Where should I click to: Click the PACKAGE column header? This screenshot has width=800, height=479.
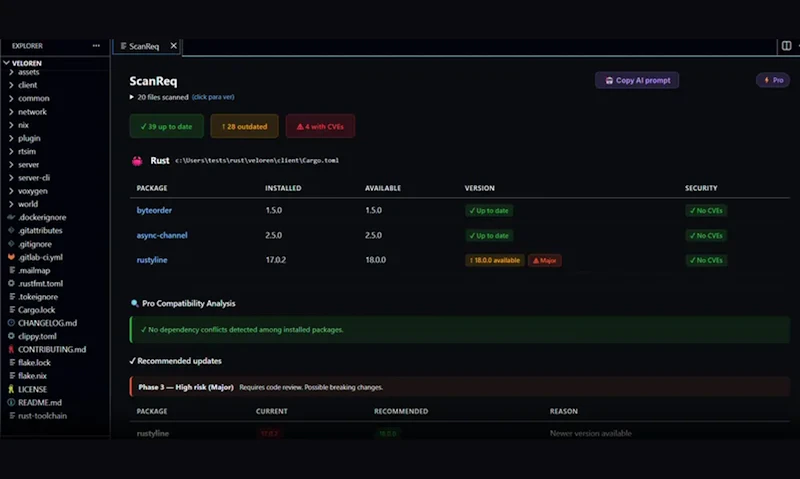152,188
